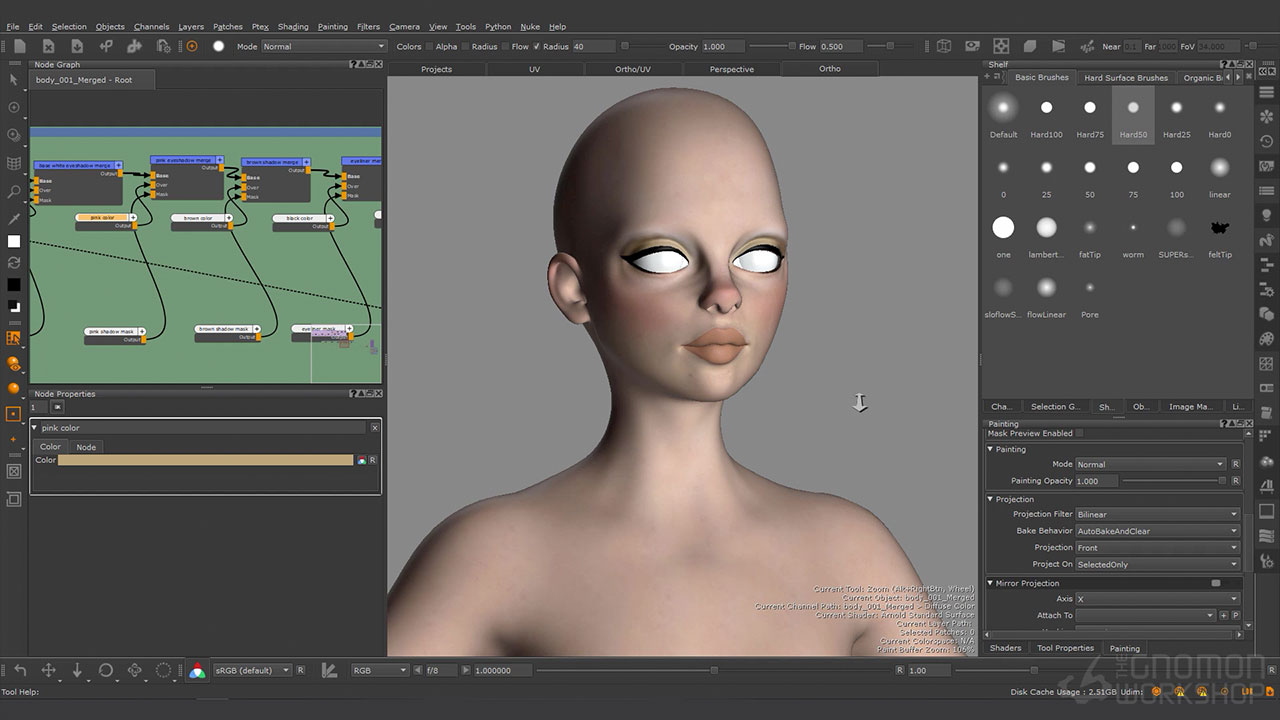Click the pink color swatch bar
This screenshot has height=720, width=1280.
pos(205,460)
